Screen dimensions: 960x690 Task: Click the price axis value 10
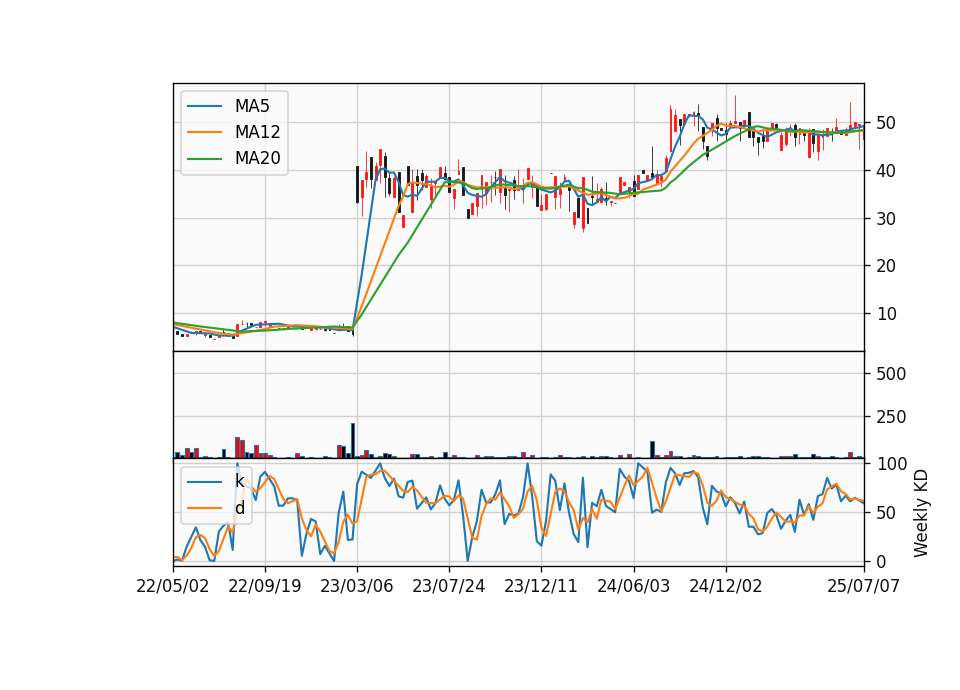[x=886, y=313]
